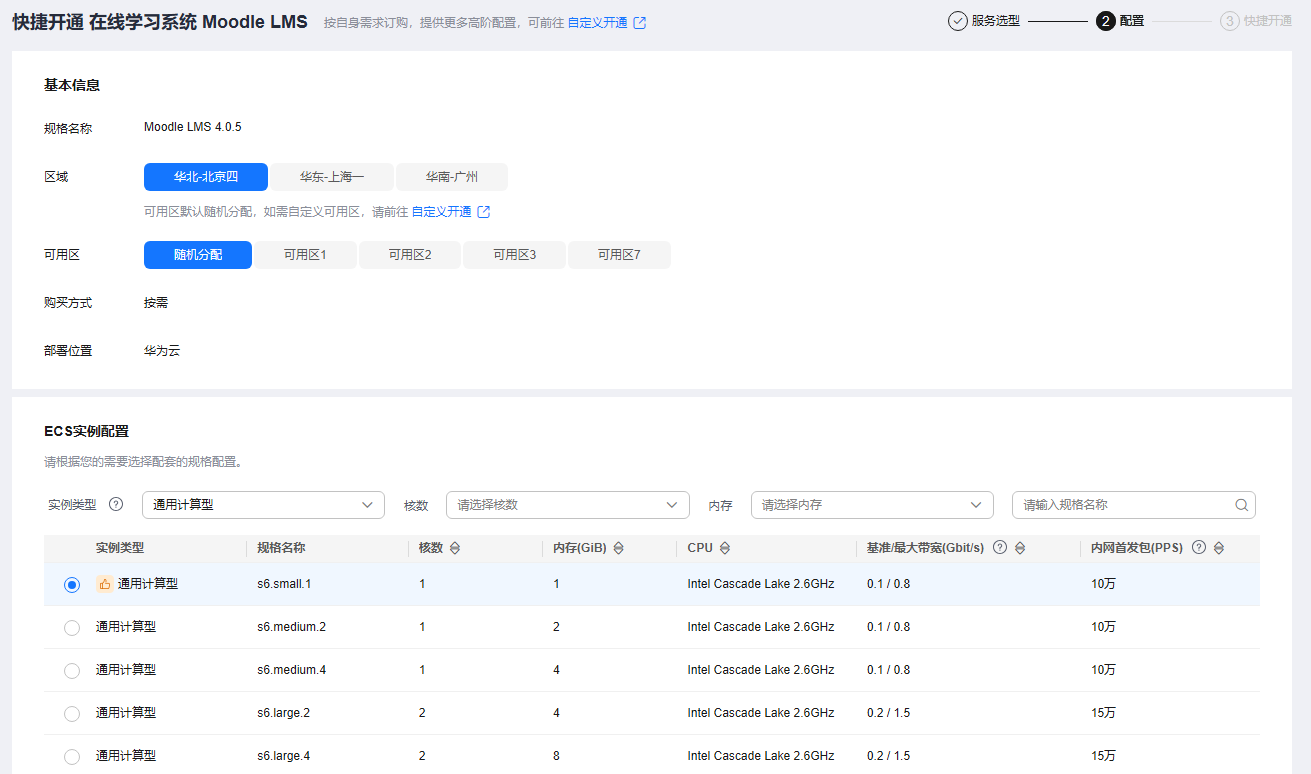Open 自定义开通 link below region buttons
The height and width of the screenshot is (774, 1311).
point(442,212)
